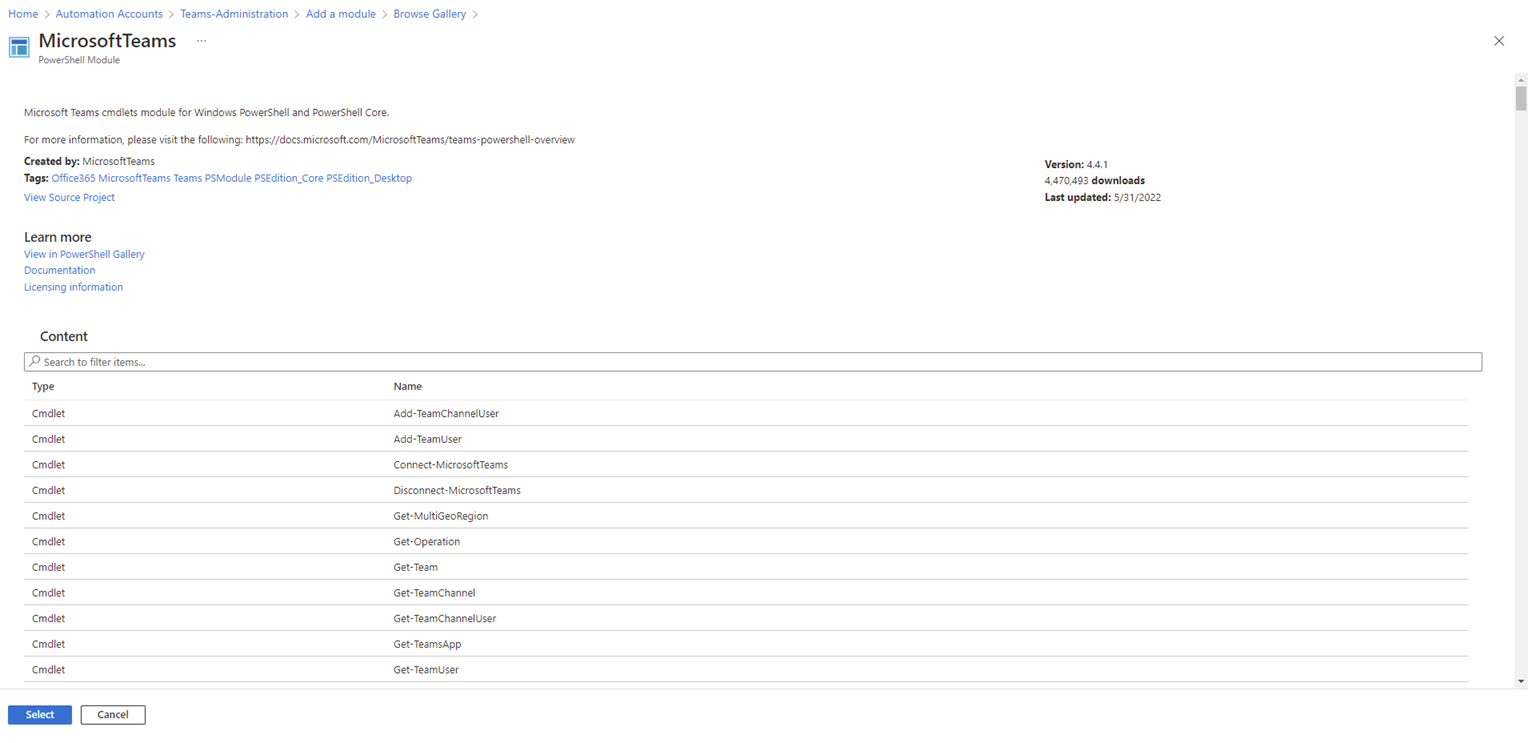This screenshot has height=743, width=1528.
Task: Navigate to Home breadcrumb
Action: pyautogui.click(x=23, y=14)
